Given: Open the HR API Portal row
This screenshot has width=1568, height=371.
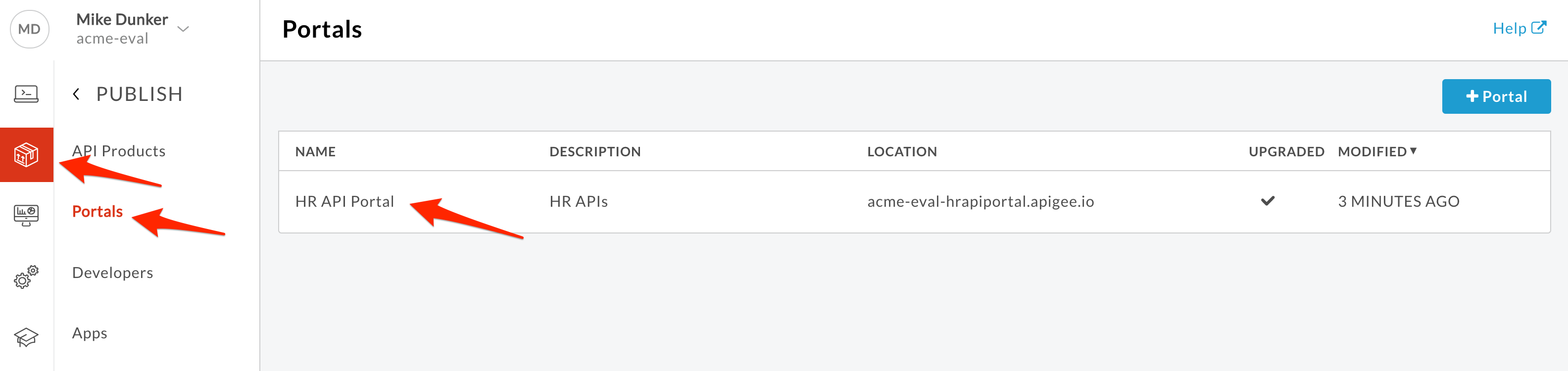Looking at the screenshot, I should click(x=914, y=201).
